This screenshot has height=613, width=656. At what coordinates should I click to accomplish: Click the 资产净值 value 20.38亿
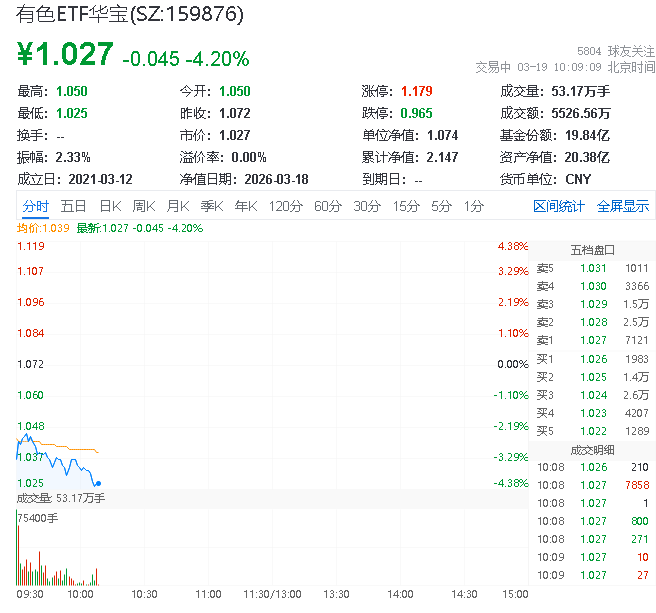point(587,157)
